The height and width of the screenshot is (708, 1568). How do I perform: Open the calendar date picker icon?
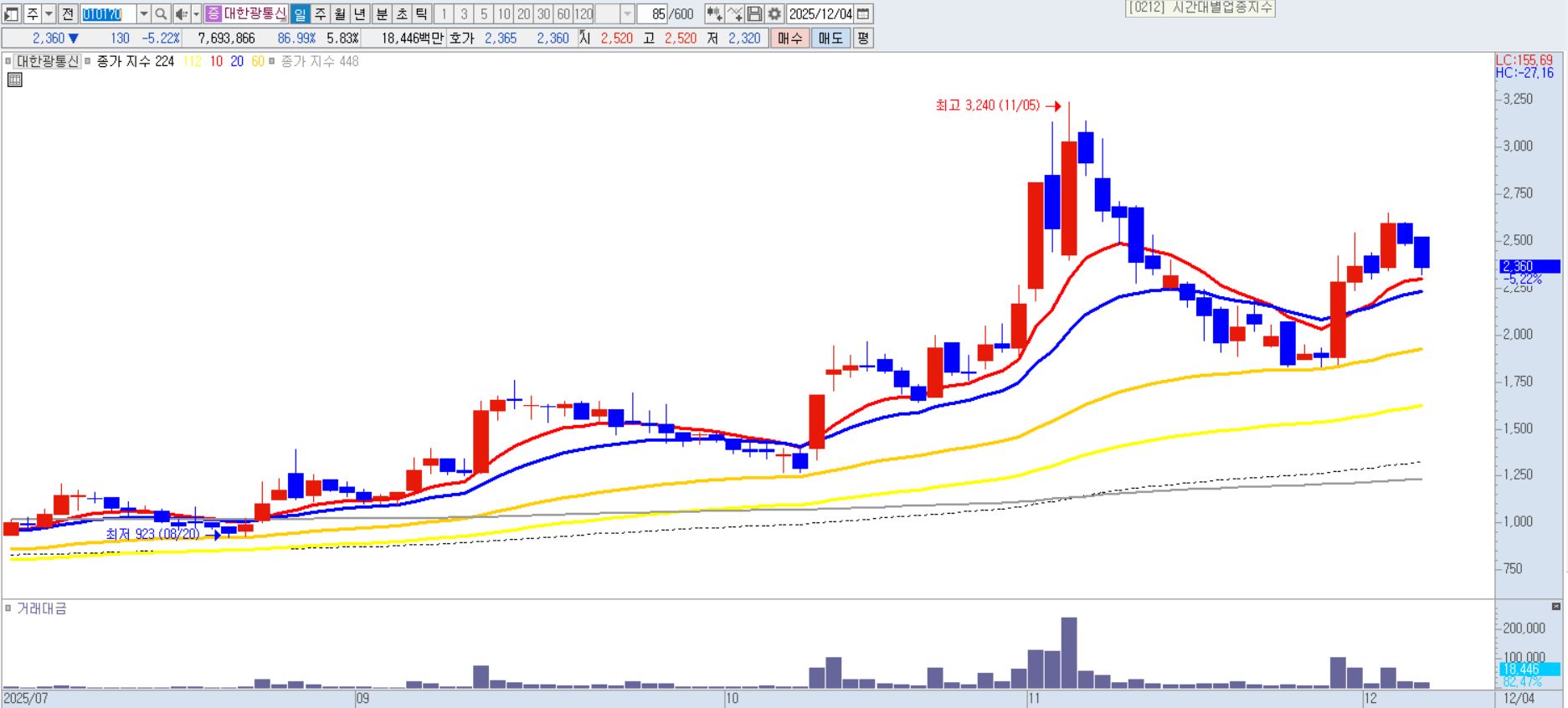864,14
